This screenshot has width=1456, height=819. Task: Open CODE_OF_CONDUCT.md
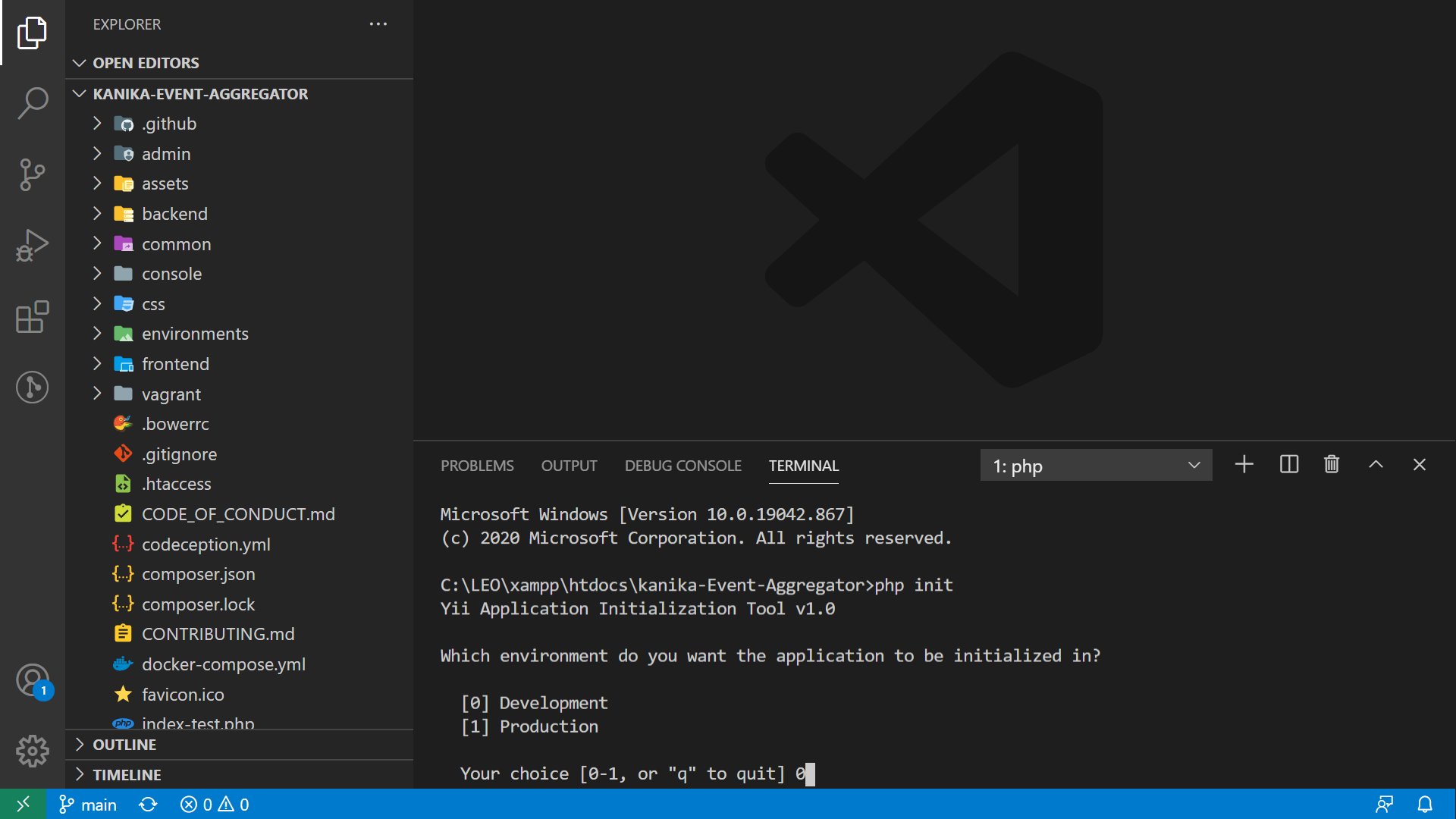pos(240,514)
